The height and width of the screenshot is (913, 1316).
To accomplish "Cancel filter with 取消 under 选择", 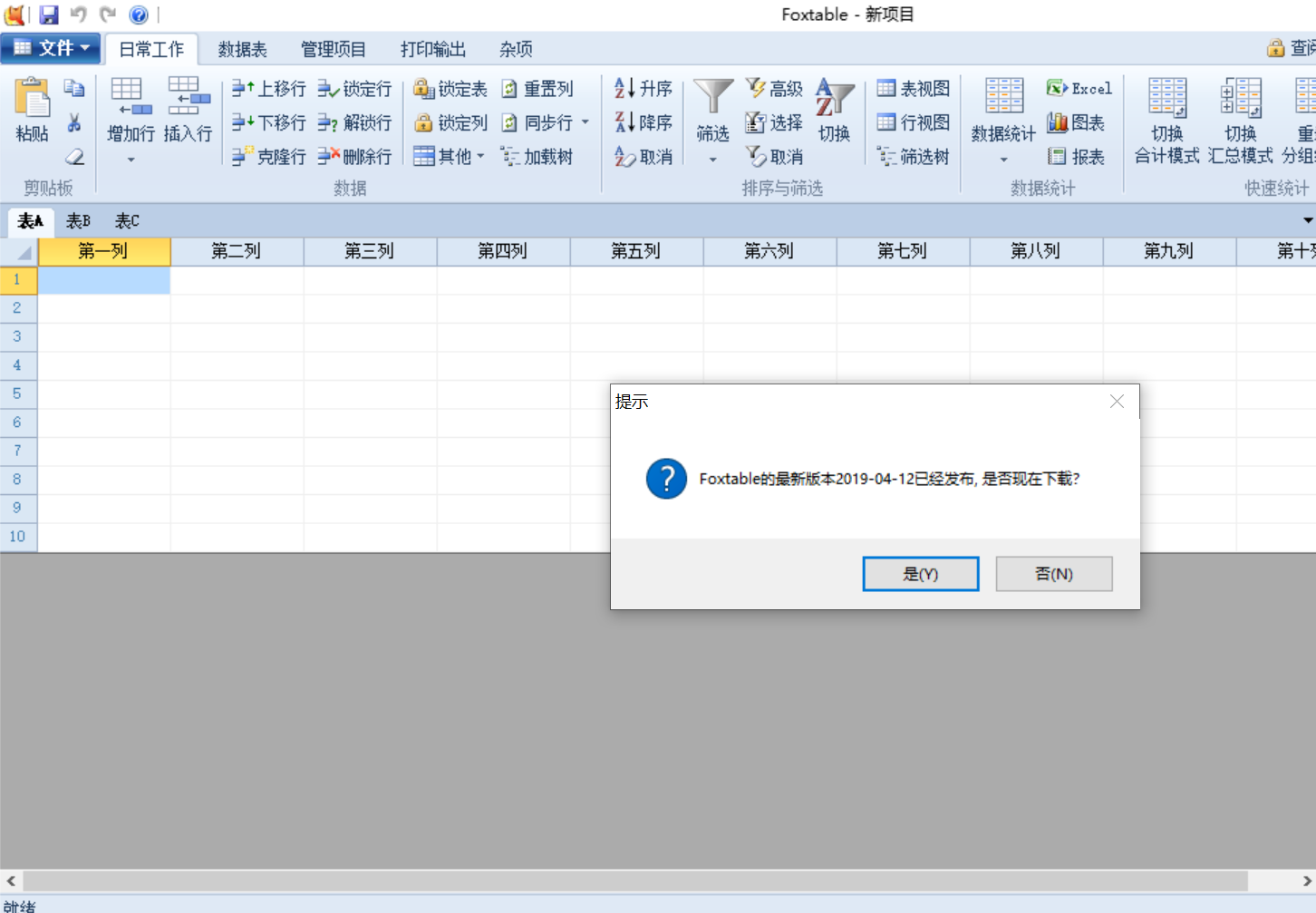I will pyautogui.click(x=774, y=157).
